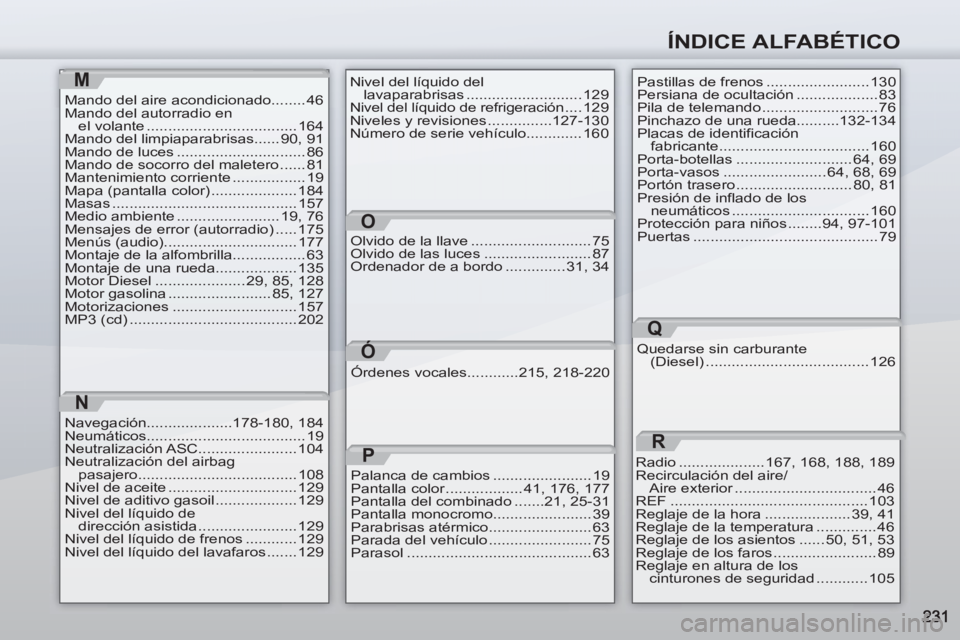Screen dimensions: 960x640
Task: Select entry Neumáticos 19
Action: (x=194, y=436)
